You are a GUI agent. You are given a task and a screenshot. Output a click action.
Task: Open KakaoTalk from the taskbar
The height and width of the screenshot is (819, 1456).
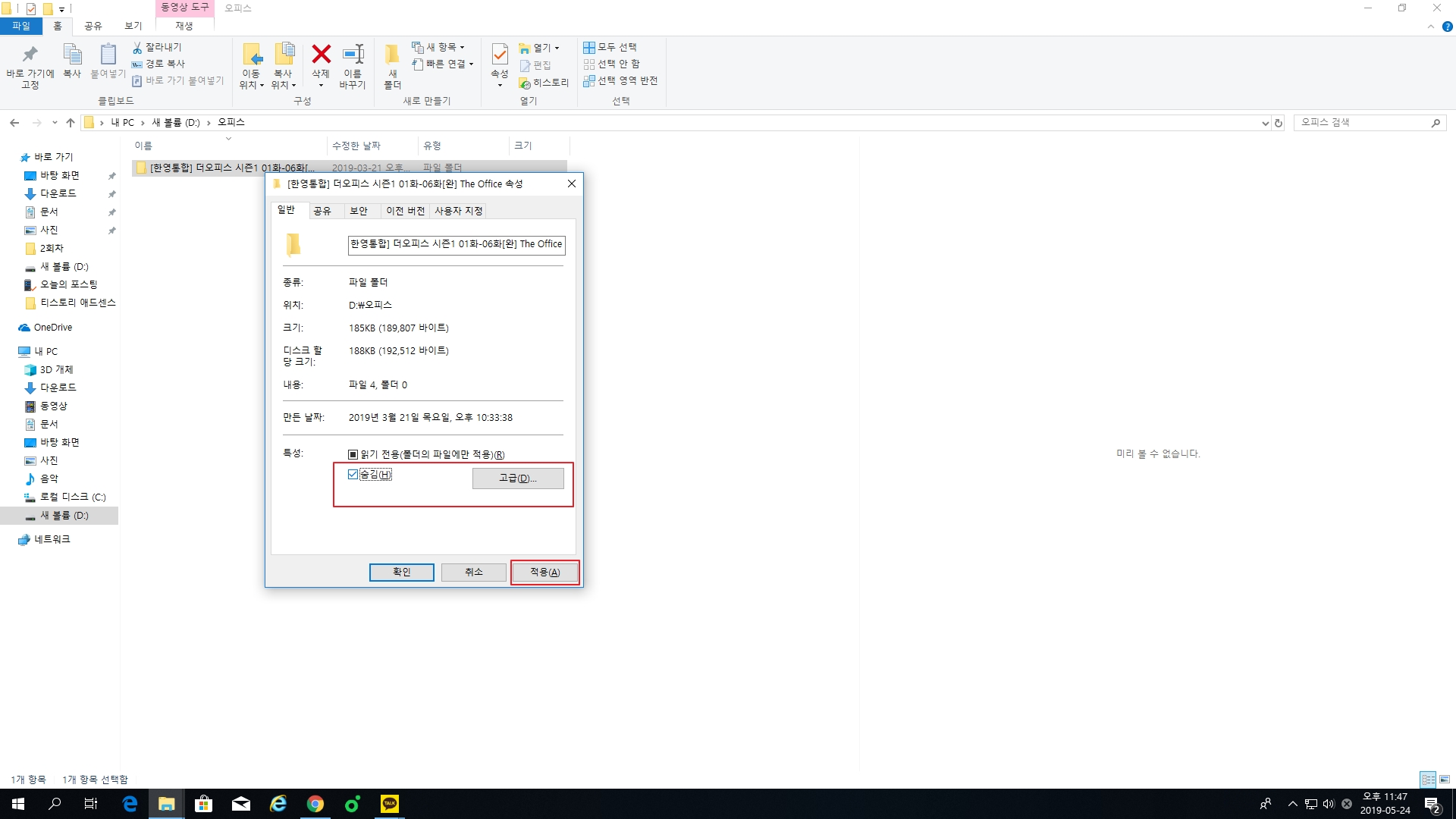click(390, 804)
